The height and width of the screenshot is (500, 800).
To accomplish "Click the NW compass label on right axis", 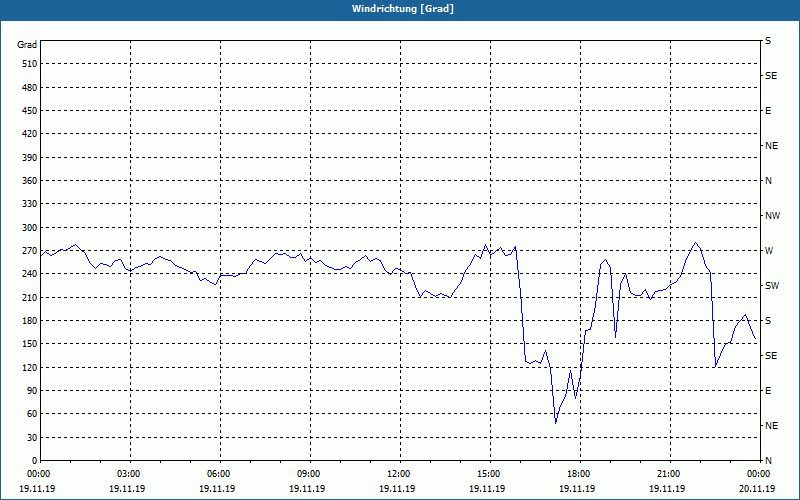I will click(x=772, y=216).
